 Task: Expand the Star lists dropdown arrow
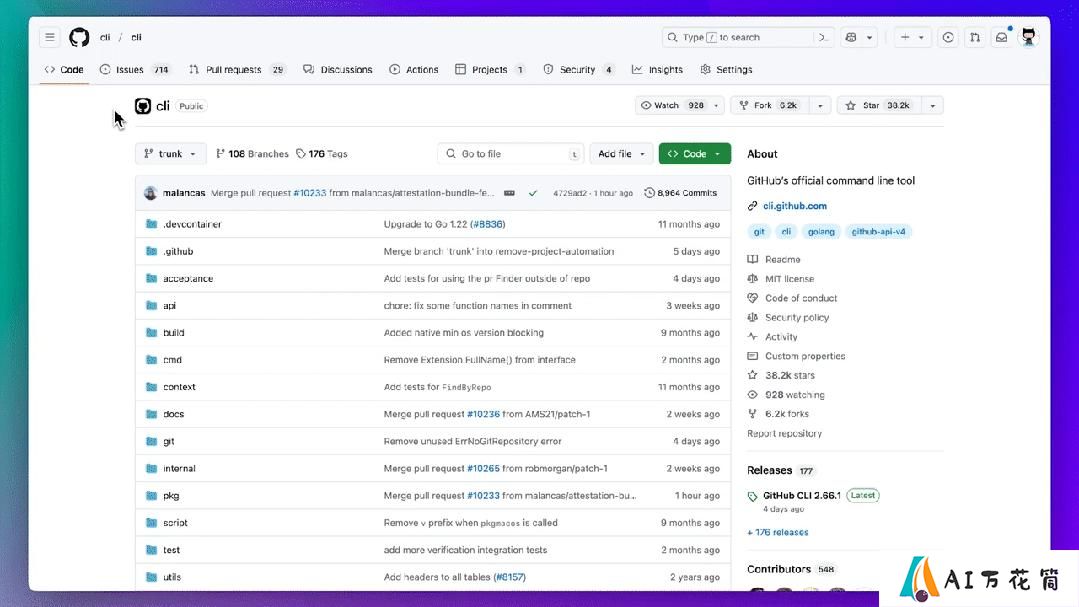pos(933,105)
